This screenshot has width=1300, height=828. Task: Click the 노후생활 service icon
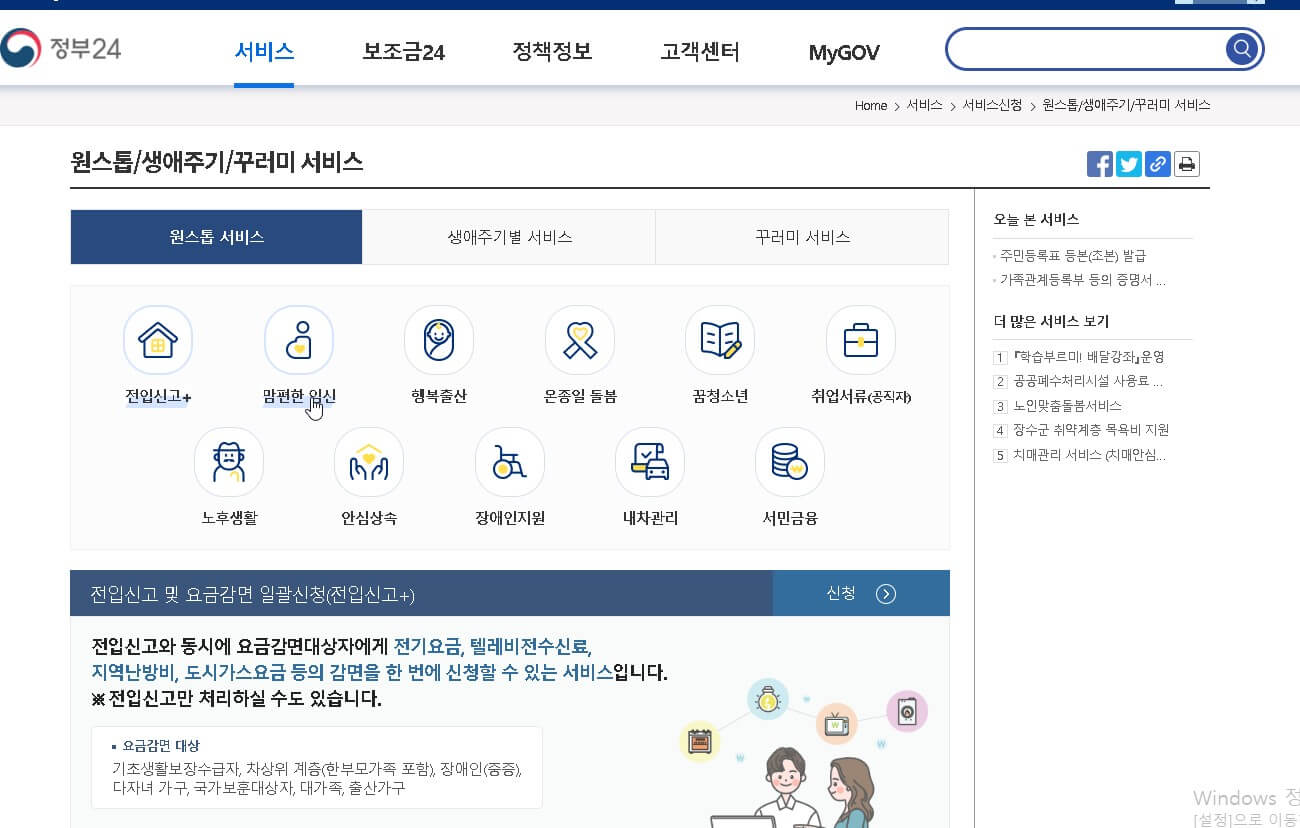[x=228, y=462]
